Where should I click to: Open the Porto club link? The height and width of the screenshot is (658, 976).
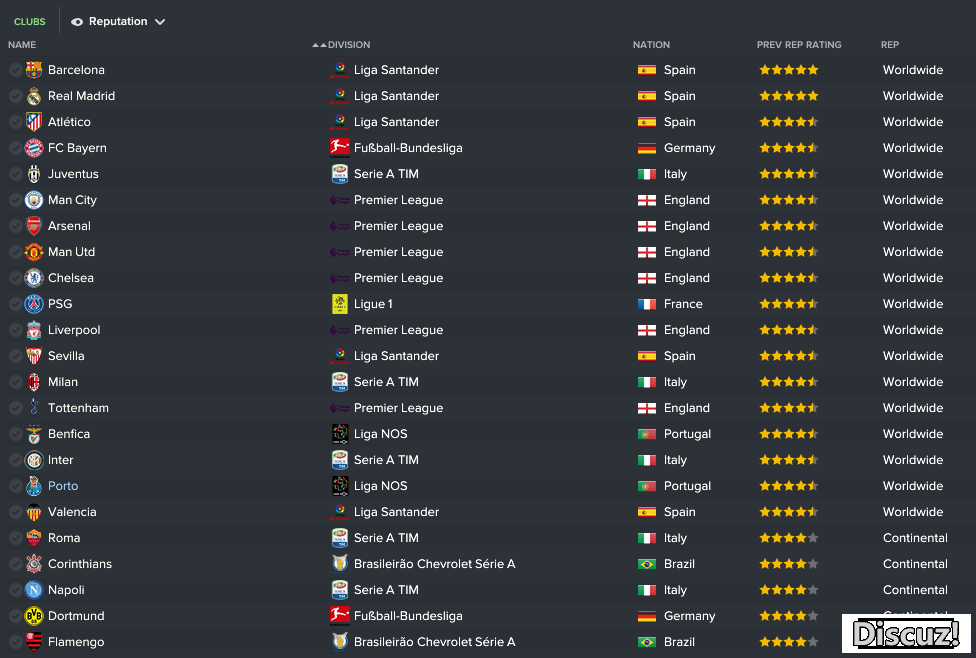tap(63, 486)
